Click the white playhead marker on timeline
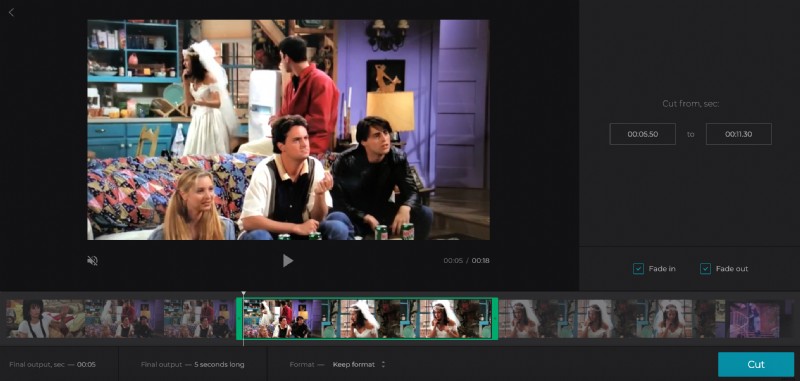The width and height of the screenshot is (800, 381). pyautogui.click(x=243, y=294)
